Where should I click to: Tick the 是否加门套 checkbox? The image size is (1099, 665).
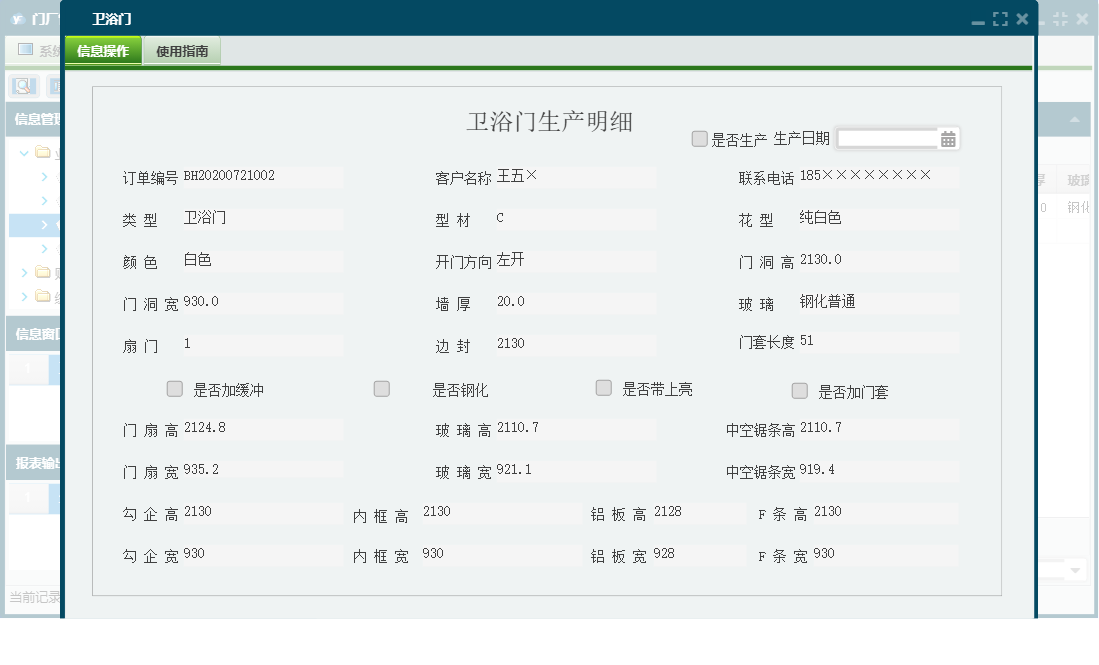800,390
